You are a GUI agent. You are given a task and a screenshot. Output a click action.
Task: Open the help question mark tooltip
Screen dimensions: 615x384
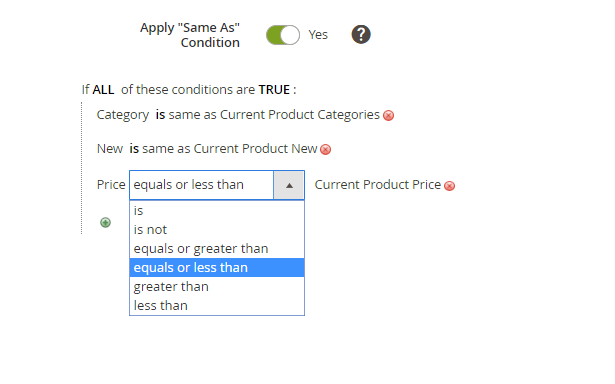[x=361, y=35]
